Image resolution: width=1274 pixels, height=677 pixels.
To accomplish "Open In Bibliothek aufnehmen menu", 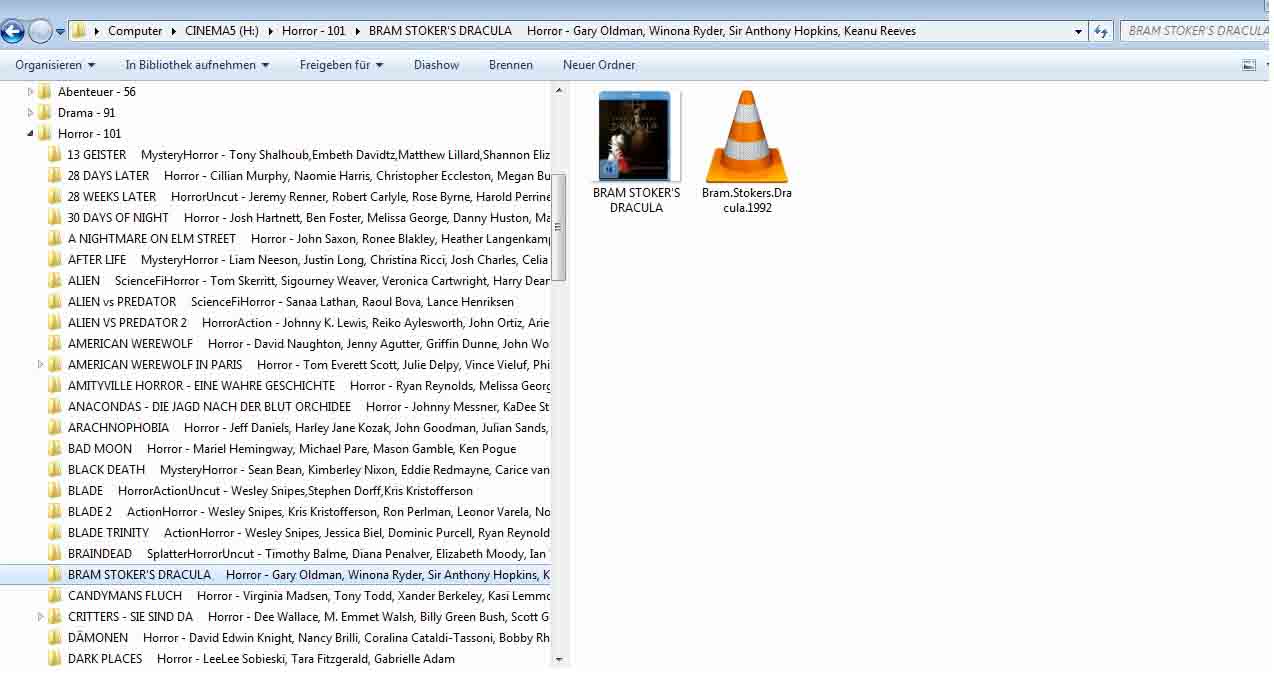I will [x=197, y=65].
